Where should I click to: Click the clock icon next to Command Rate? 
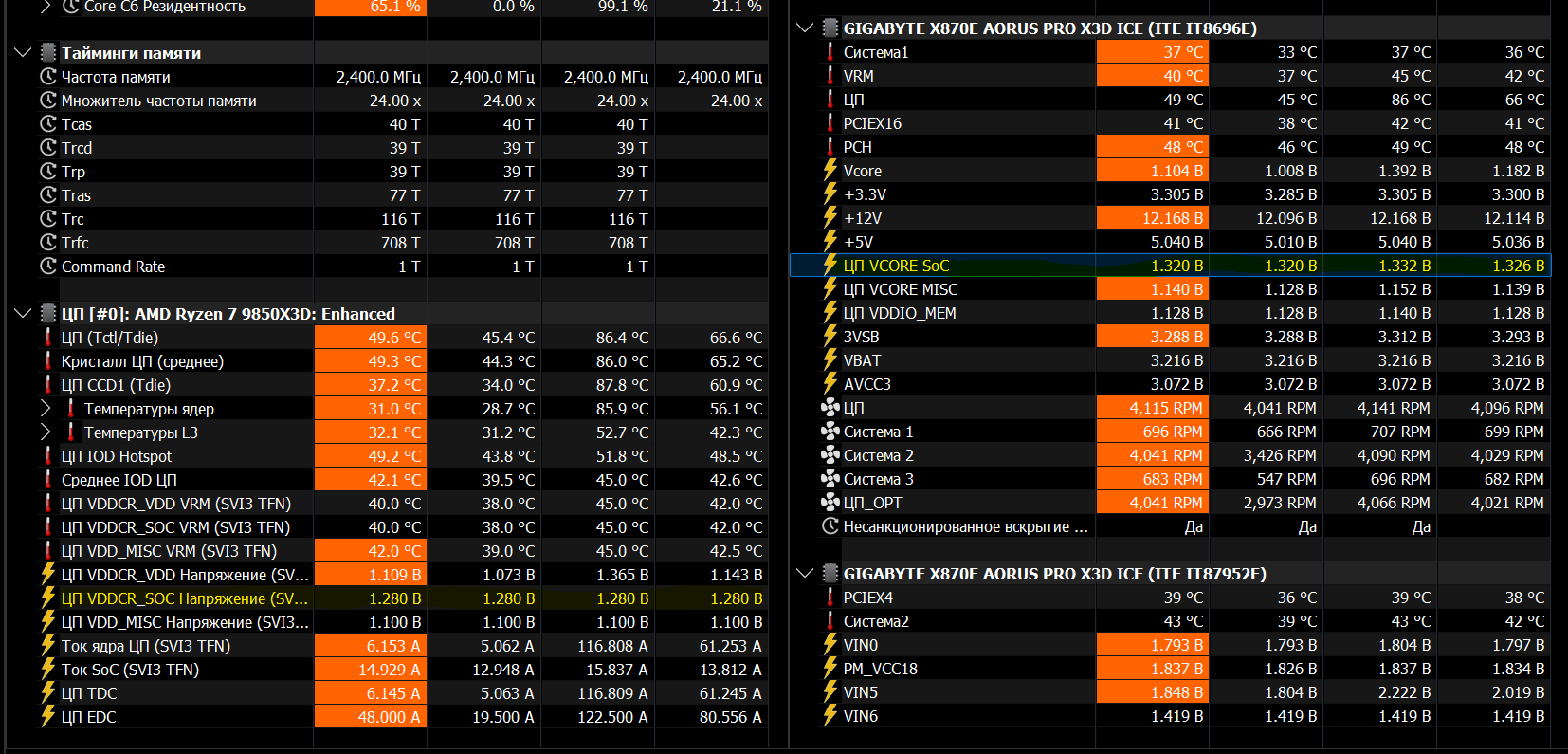click(48, 267)
